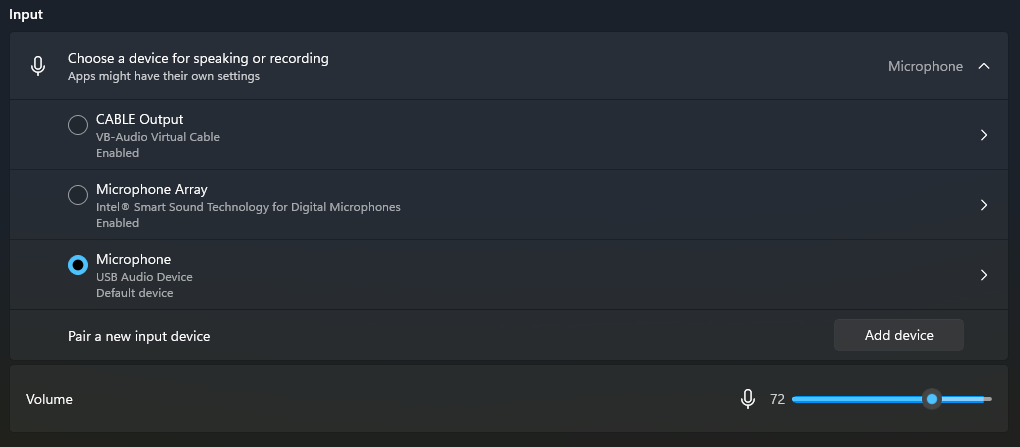This screenshot has width=1020, height=447.
Task: Open USB Microphone properties via its chevron
Action: coord(984,275)
